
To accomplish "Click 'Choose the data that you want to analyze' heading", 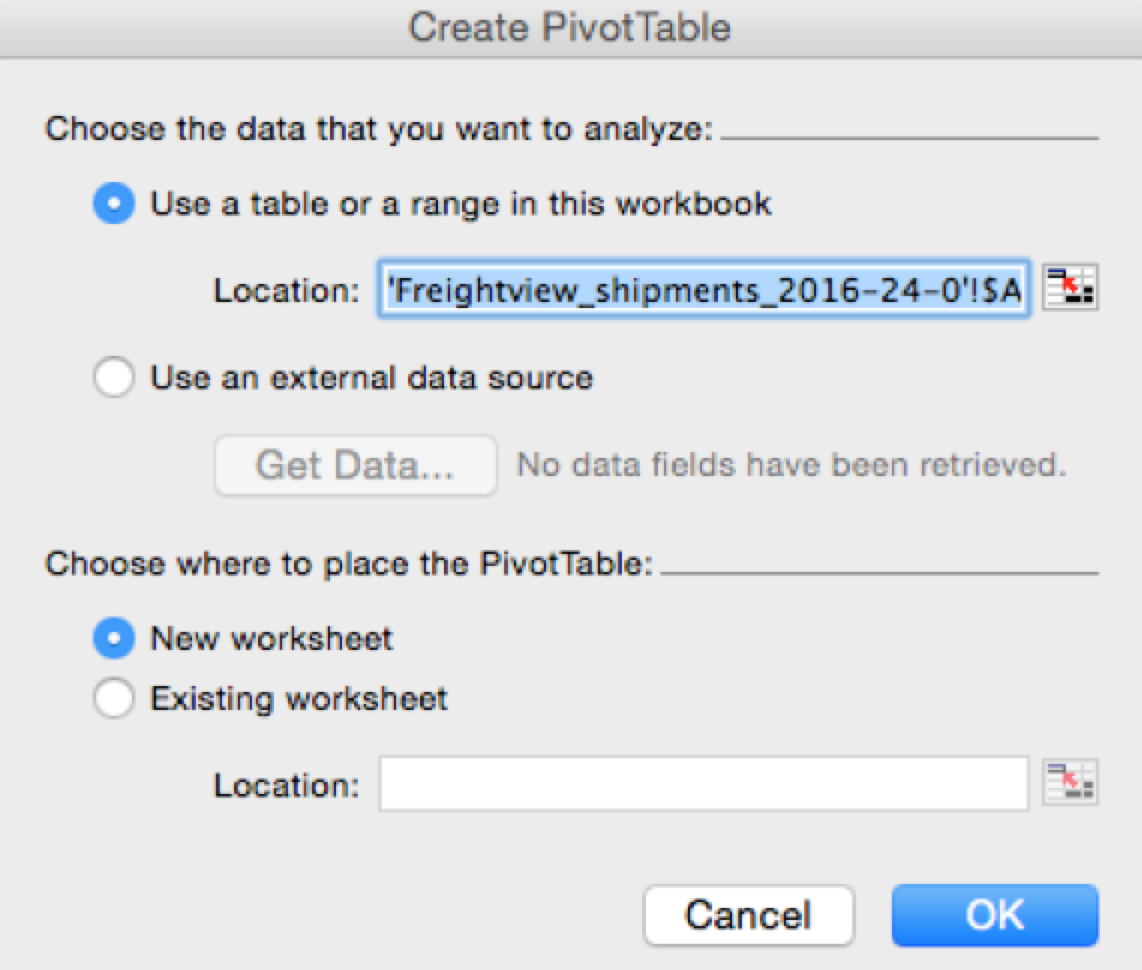I will tap(379, 129).
